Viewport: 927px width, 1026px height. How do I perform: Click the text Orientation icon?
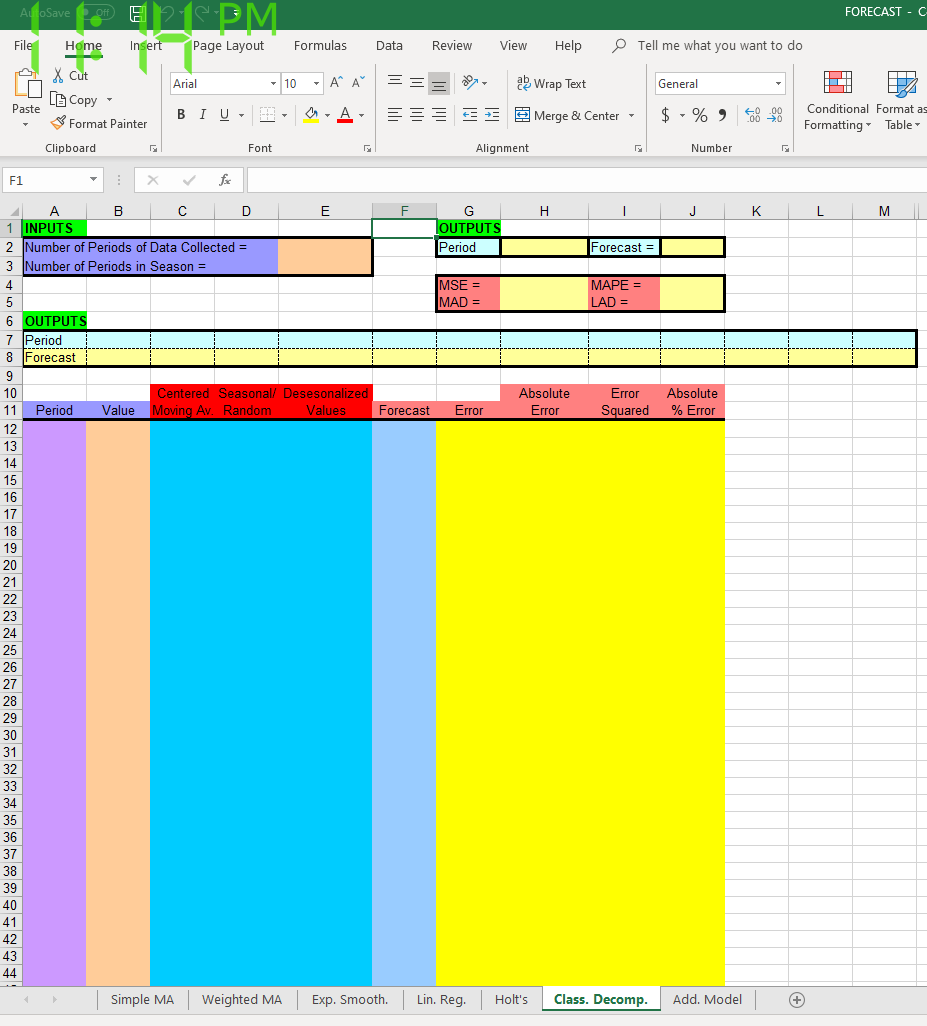point(470,83)
